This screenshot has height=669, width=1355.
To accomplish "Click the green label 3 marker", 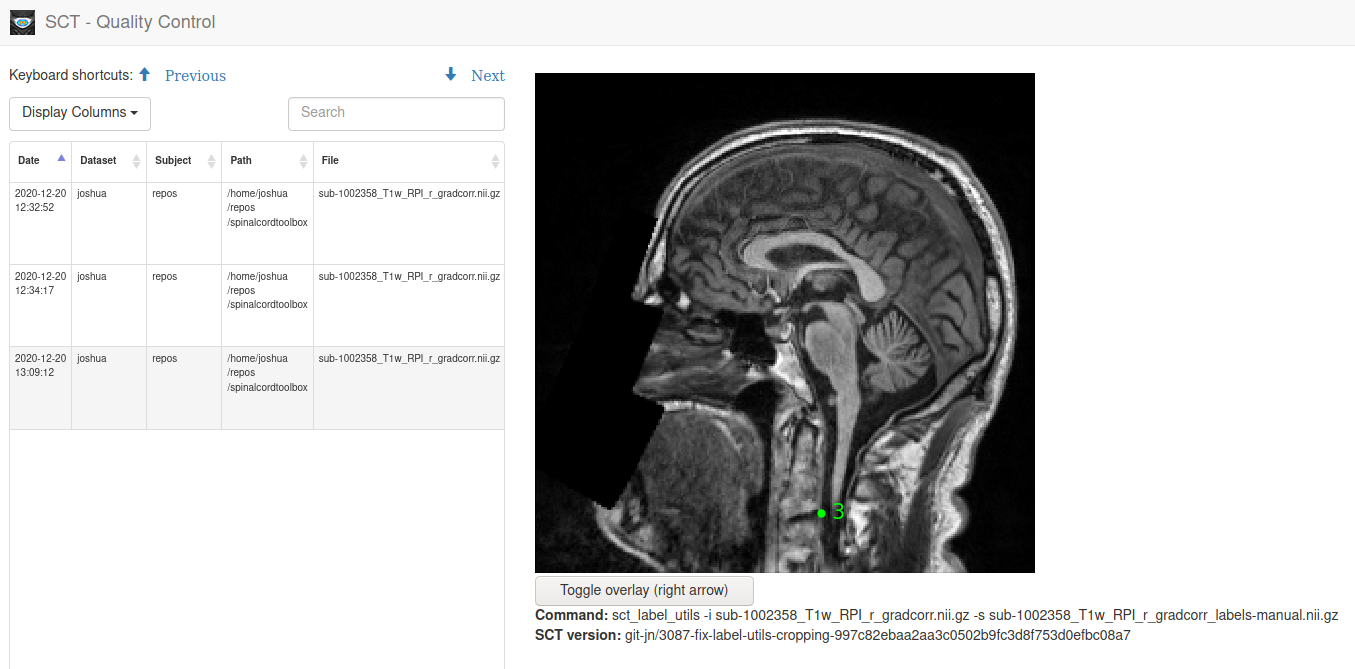I will pyautogui.click(x=830, y=512).
